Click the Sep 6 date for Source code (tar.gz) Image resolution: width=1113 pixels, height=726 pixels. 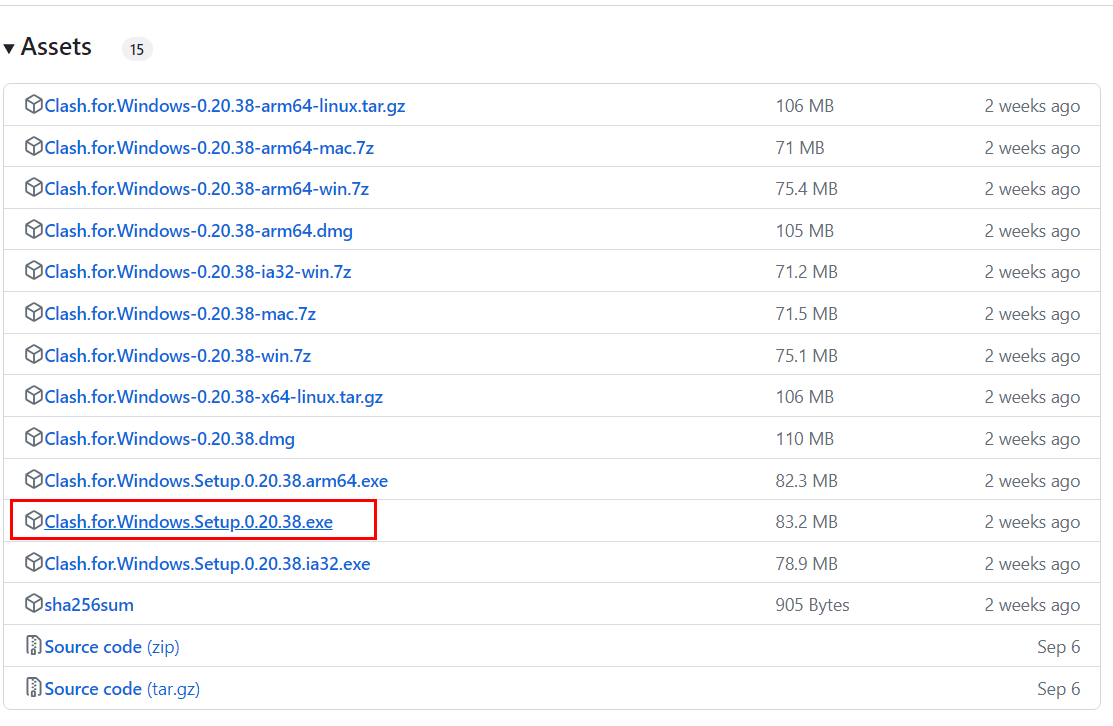click(x=1058, y=688)
